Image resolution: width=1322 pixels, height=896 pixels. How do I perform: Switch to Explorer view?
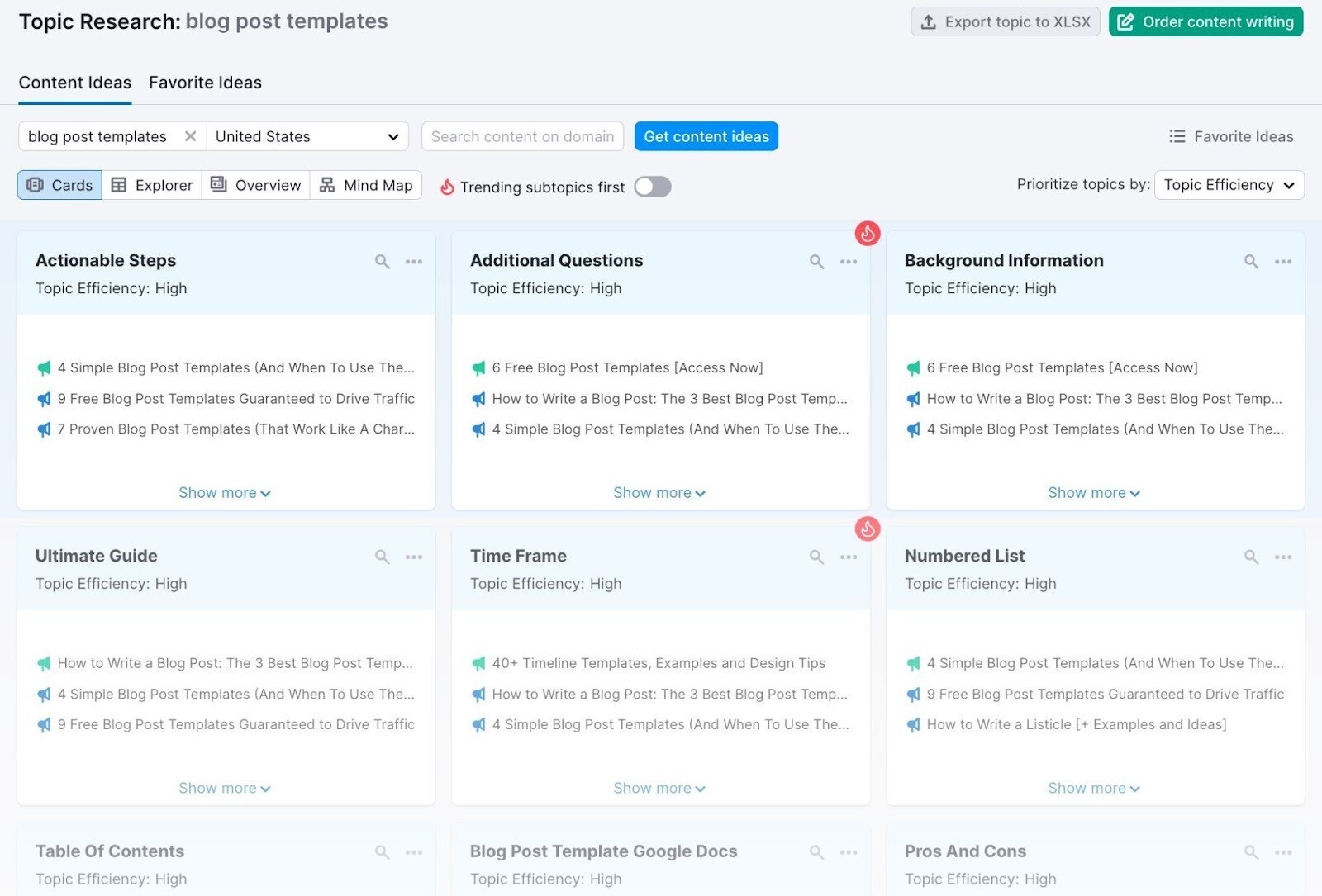[x=152, y=185]
